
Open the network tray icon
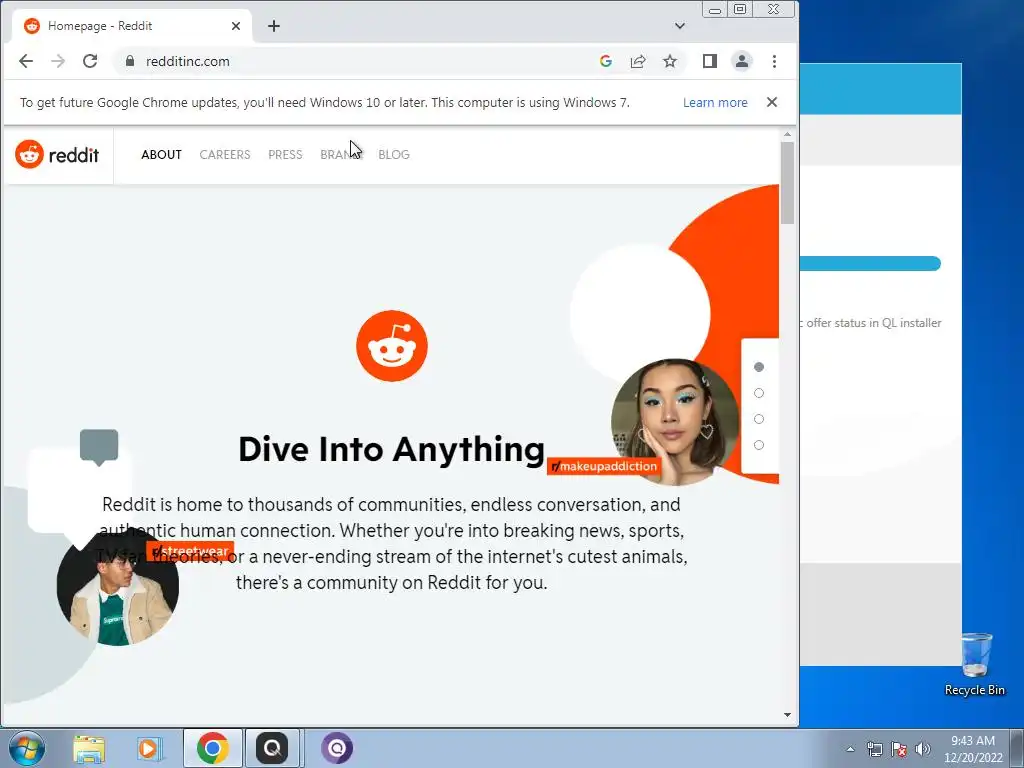(x=874, y=749)
